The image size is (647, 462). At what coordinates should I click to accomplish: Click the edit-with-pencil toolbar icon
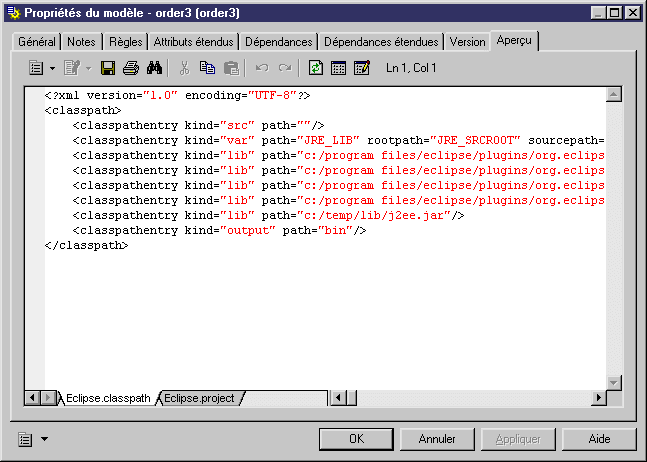[361, 68]
